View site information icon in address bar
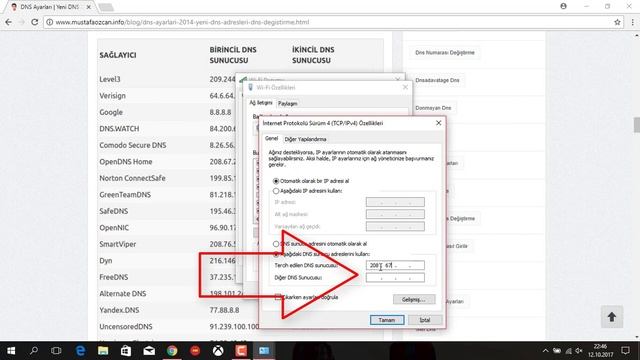This screenshot has height=360, width=640. click(x=49, y=22)
